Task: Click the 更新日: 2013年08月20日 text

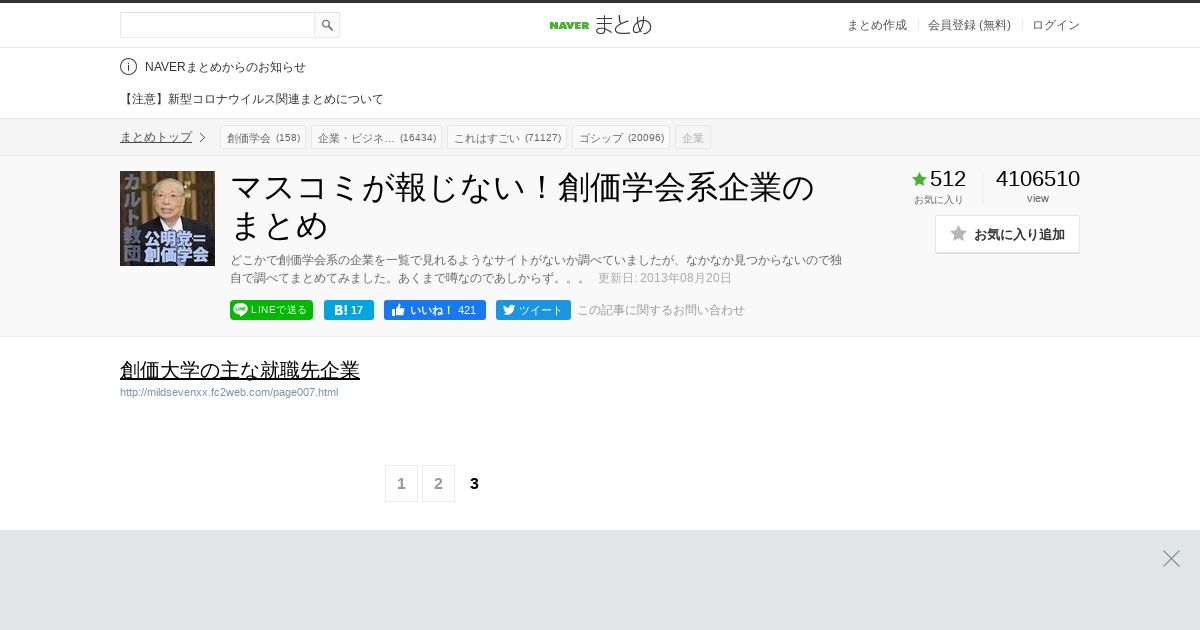Action: [665, 278]
